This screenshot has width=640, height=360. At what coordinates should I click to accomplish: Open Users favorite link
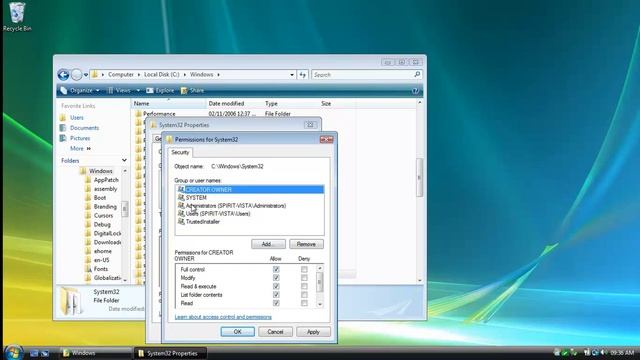(76, 118)
